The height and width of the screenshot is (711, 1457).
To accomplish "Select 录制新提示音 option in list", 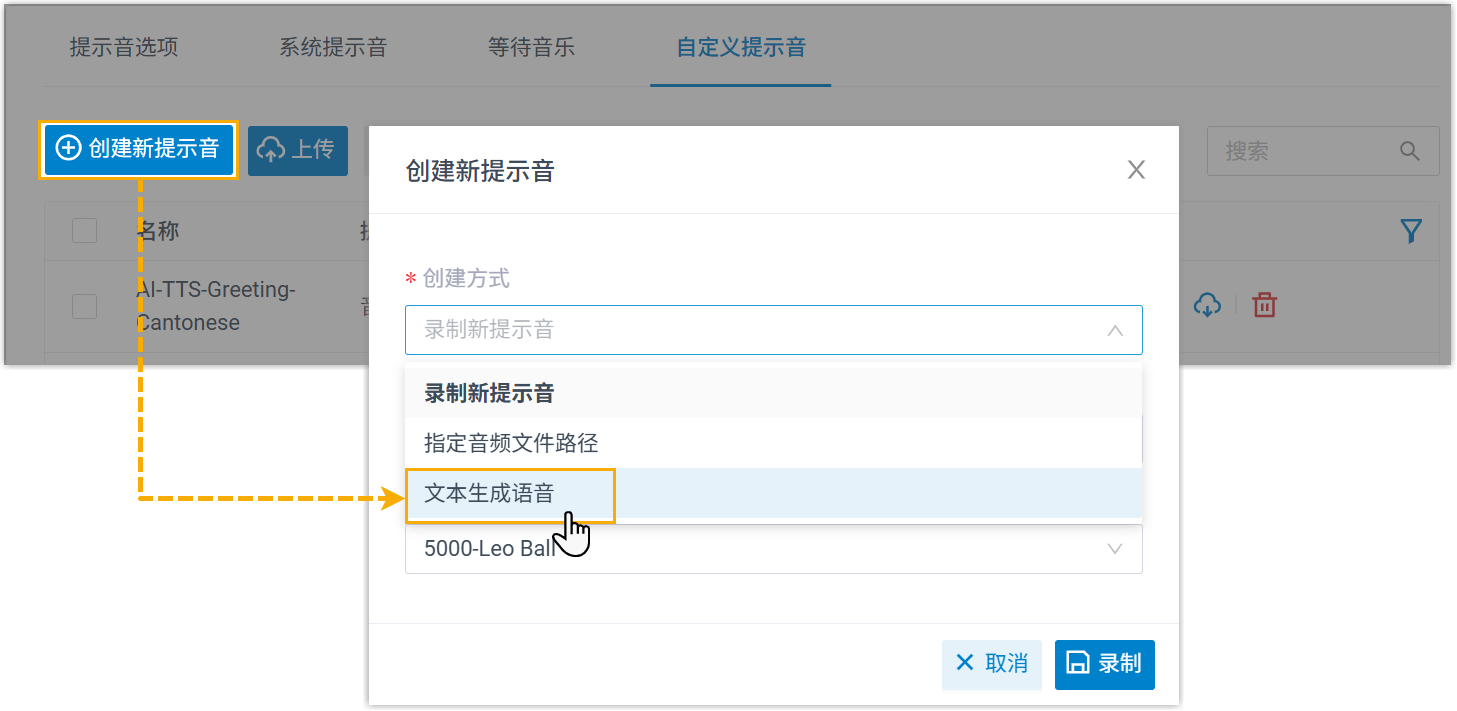I will (489, 393).
